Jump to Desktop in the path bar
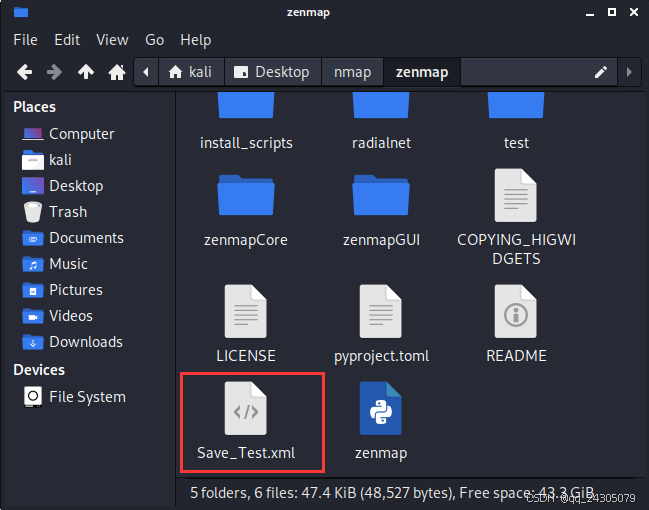 pyautogui.click(x=273, y=72)
